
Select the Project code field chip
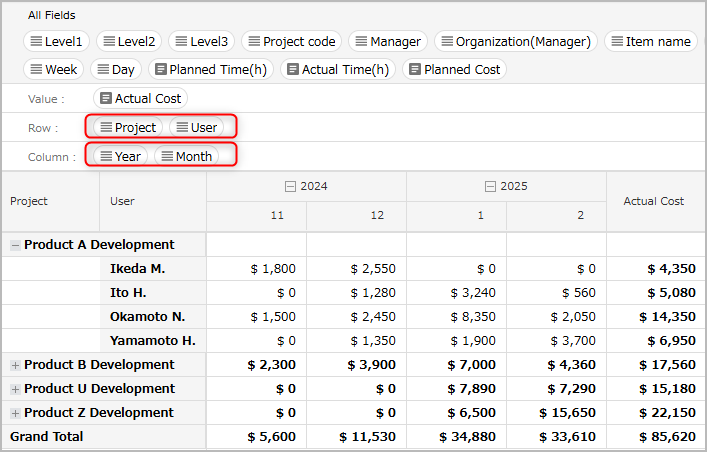[292, 42]
